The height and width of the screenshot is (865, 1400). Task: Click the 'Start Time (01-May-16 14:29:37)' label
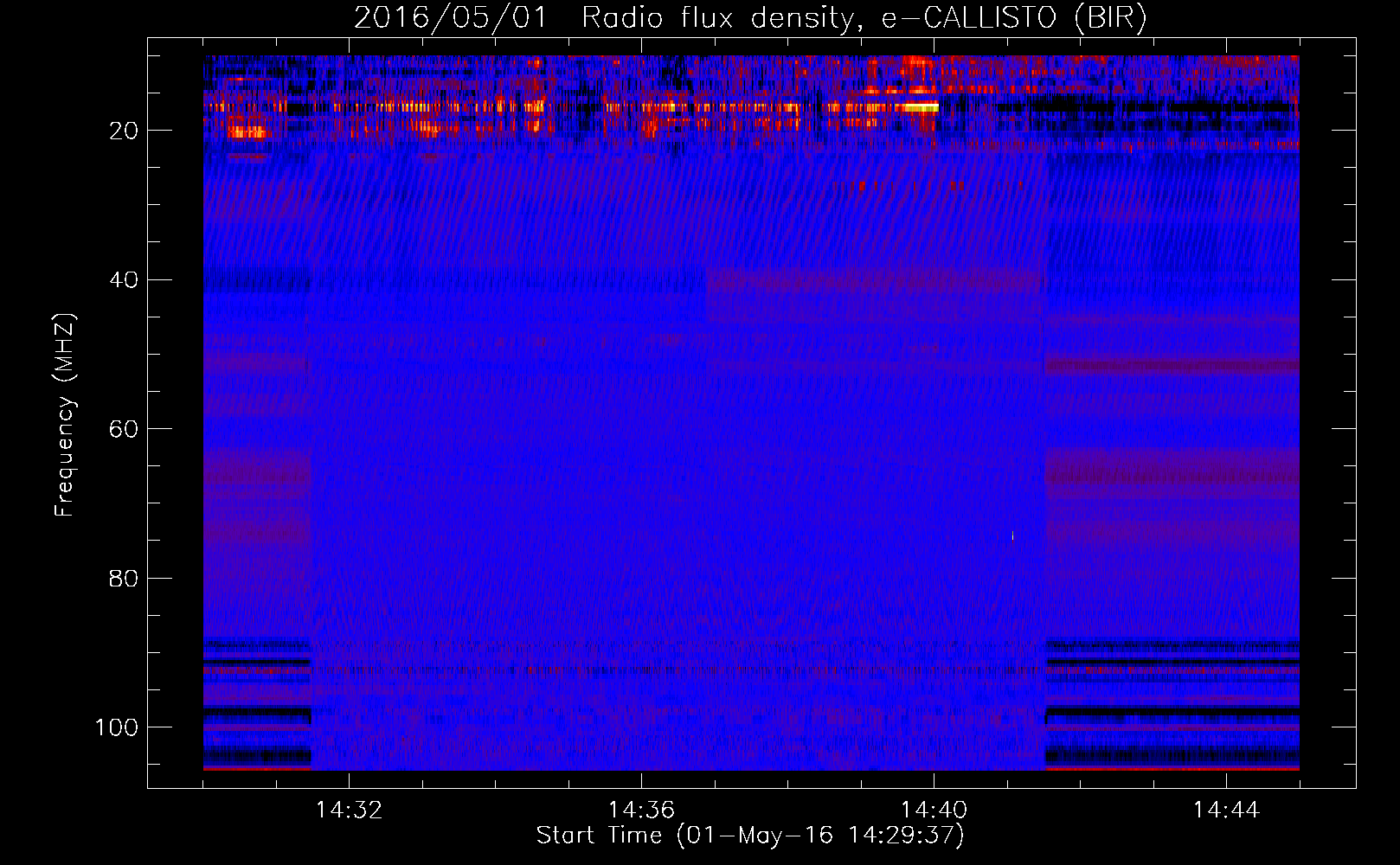pyautogui.click(x=750, y=836)
